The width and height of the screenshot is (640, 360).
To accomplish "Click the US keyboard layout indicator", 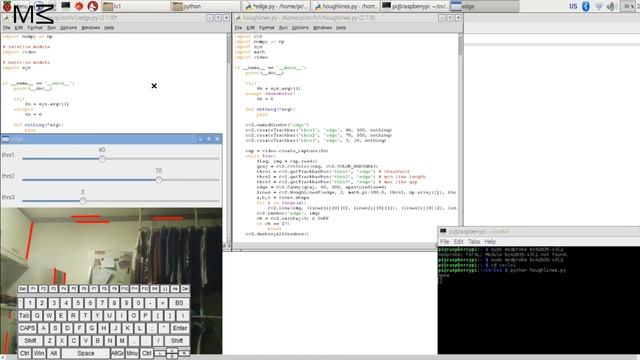I will [573, 6].
